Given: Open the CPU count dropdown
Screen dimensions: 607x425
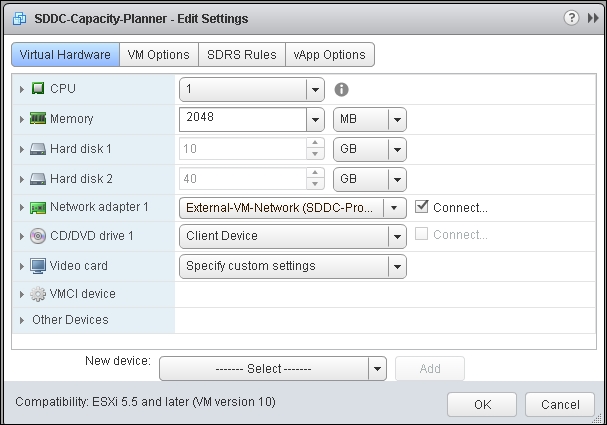Looking at the screenshot, I should click(252, 89).
